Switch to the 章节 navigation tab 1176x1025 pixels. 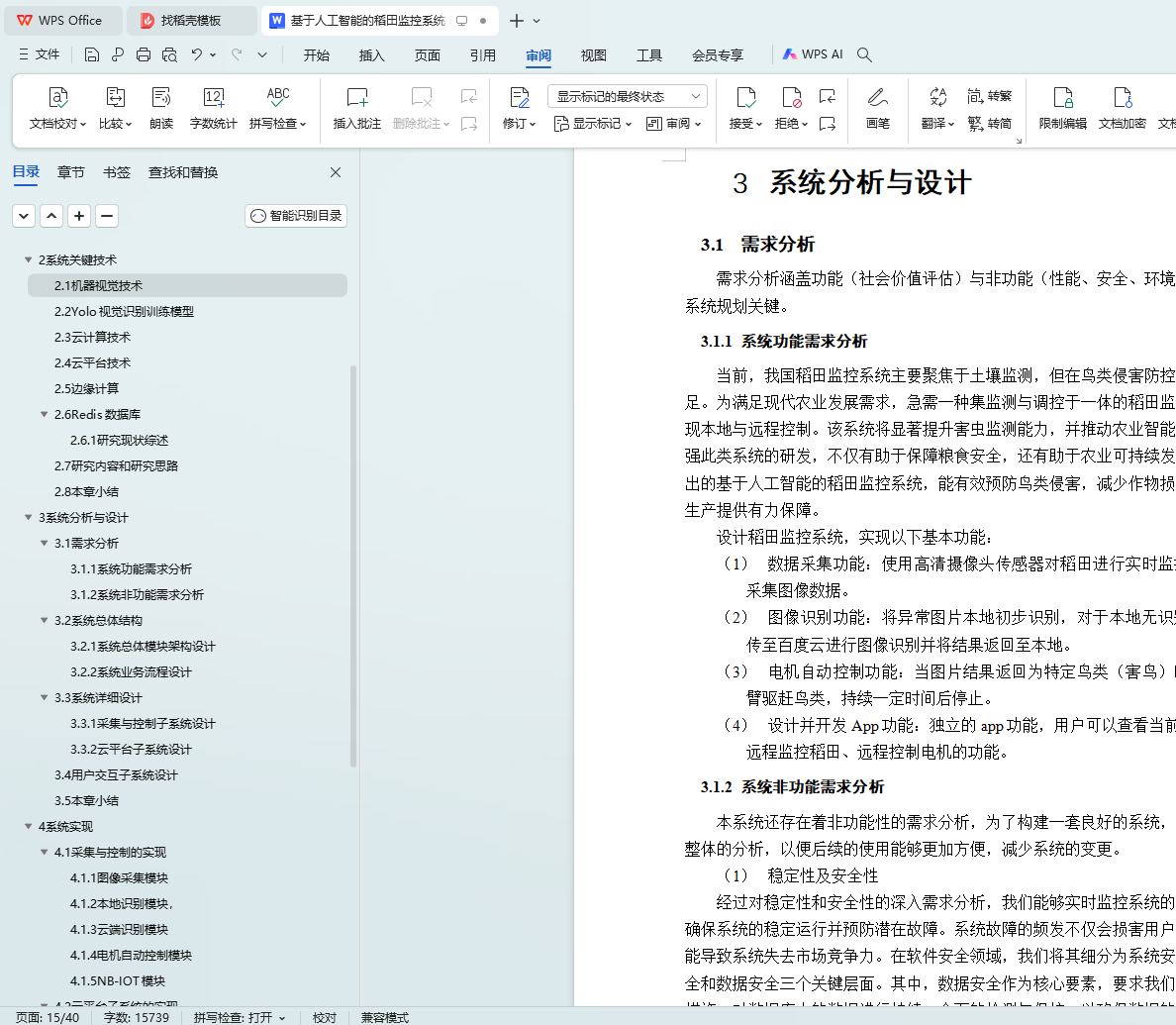[x=70, y=172]
